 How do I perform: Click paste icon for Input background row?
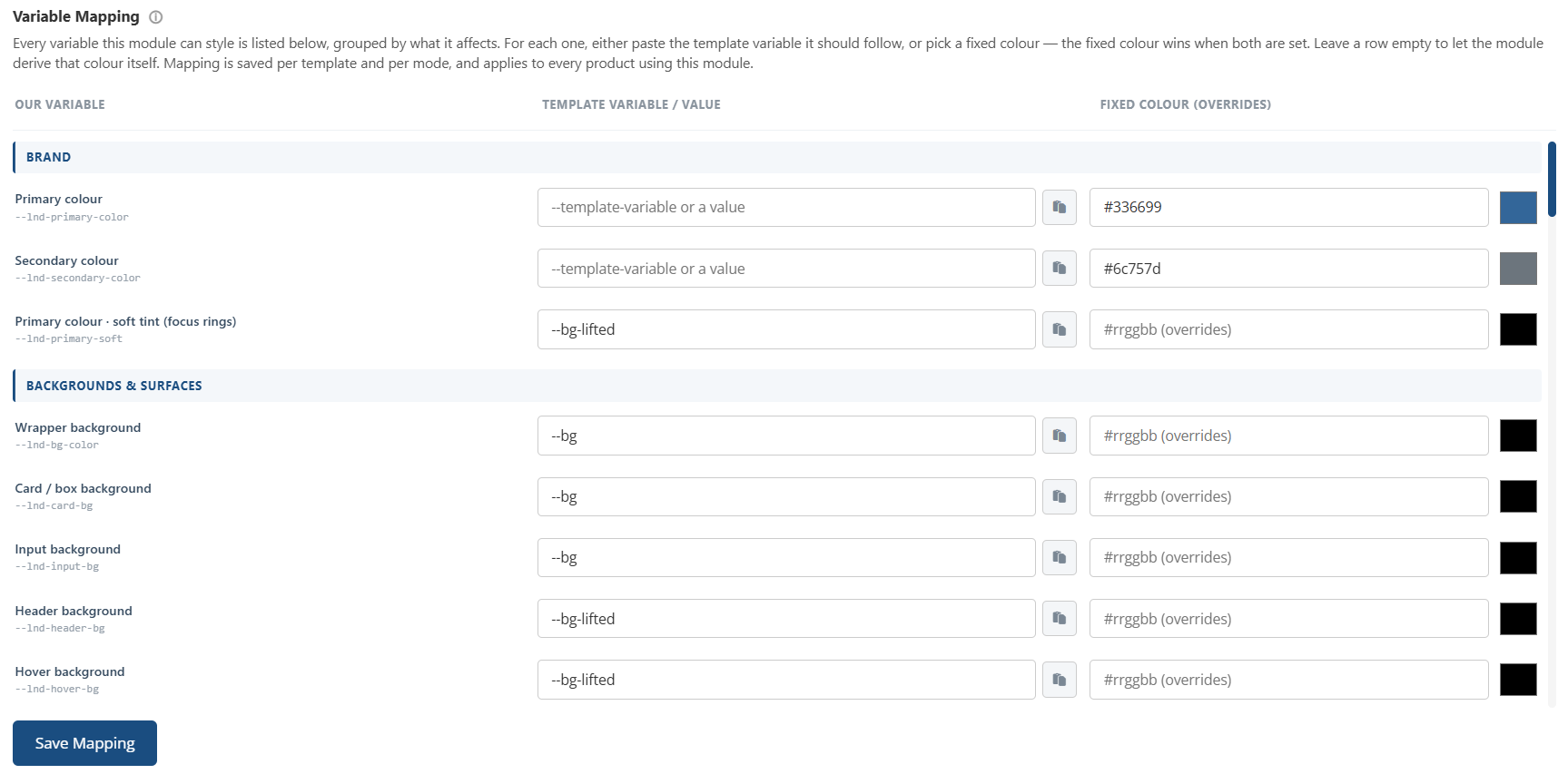click(x=1059, y=557)
